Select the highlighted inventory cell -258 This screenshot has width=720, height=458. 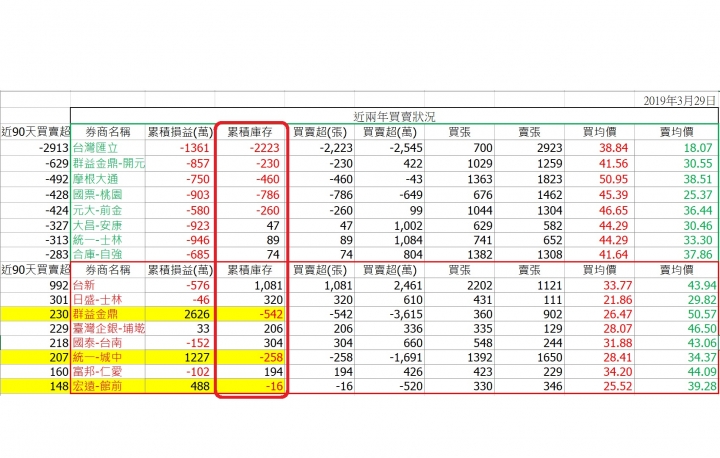tap(270, 357)
